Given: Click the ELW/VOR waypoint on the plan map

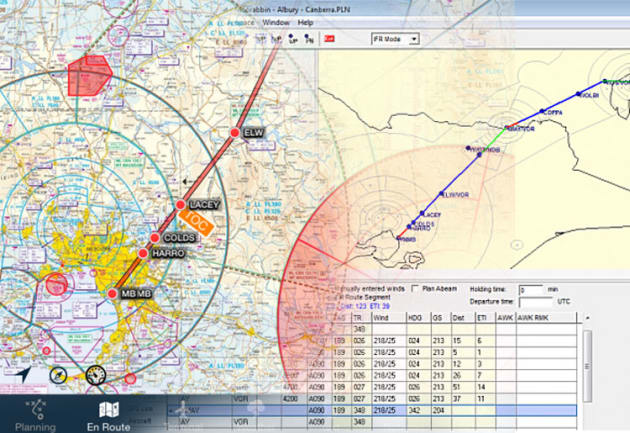Looking at the screenshot, I should pyautogui.click(x=441, y=194).
